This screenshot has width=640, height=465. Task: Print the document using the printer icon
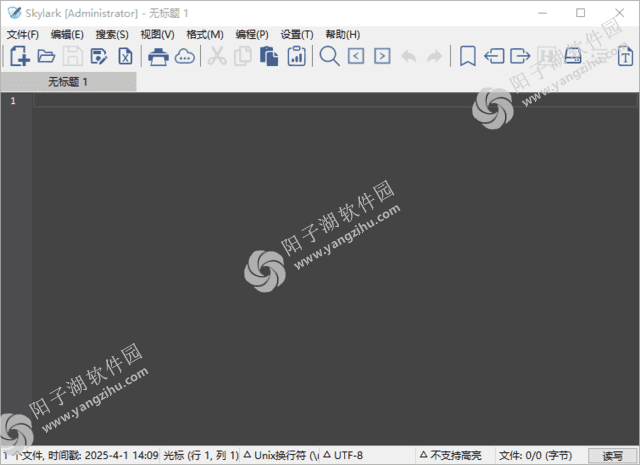coord(158,56)
